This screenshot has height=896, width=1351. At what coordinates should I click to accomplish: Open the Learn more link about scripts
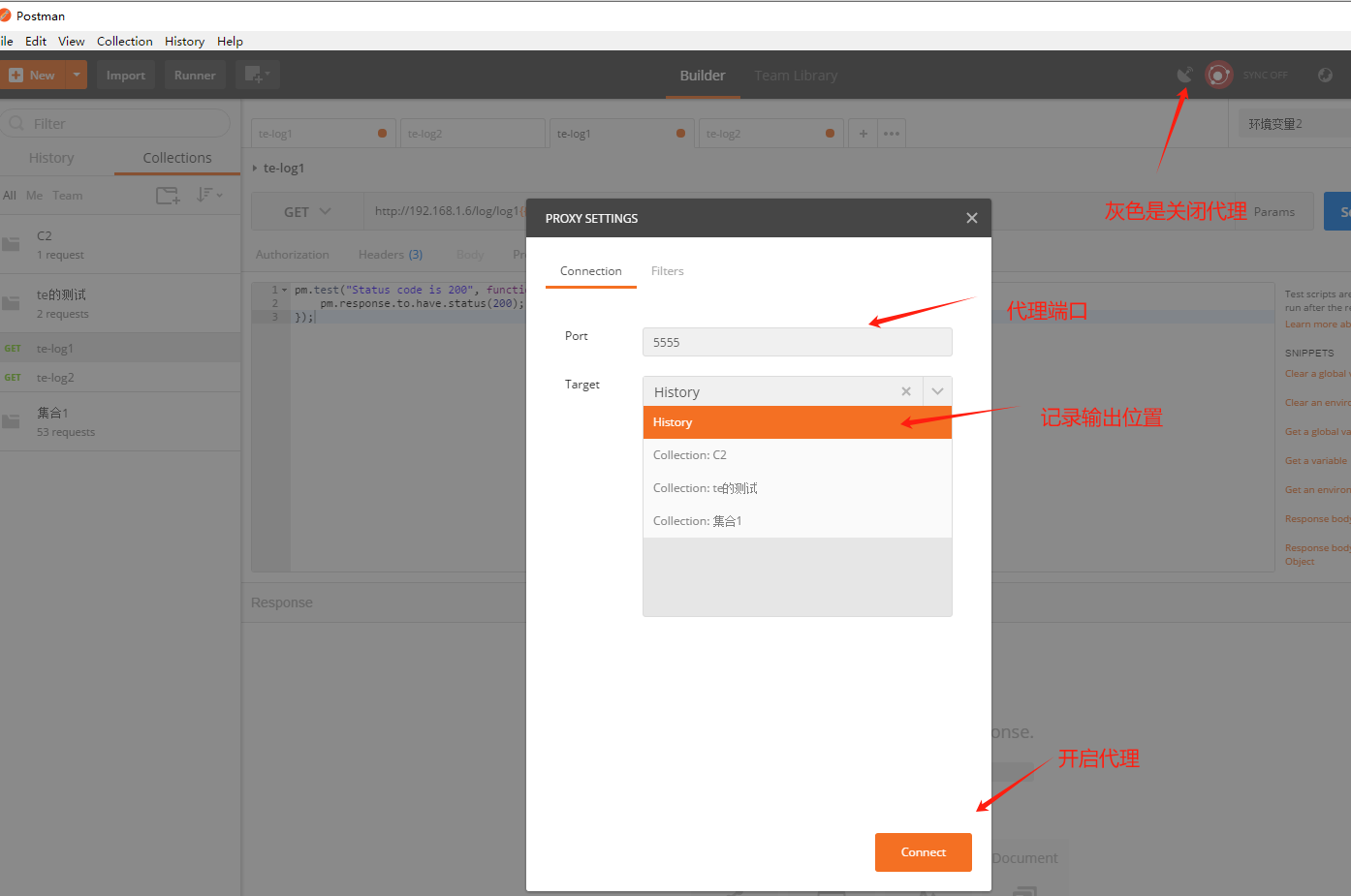click(x=1317, y=324)
